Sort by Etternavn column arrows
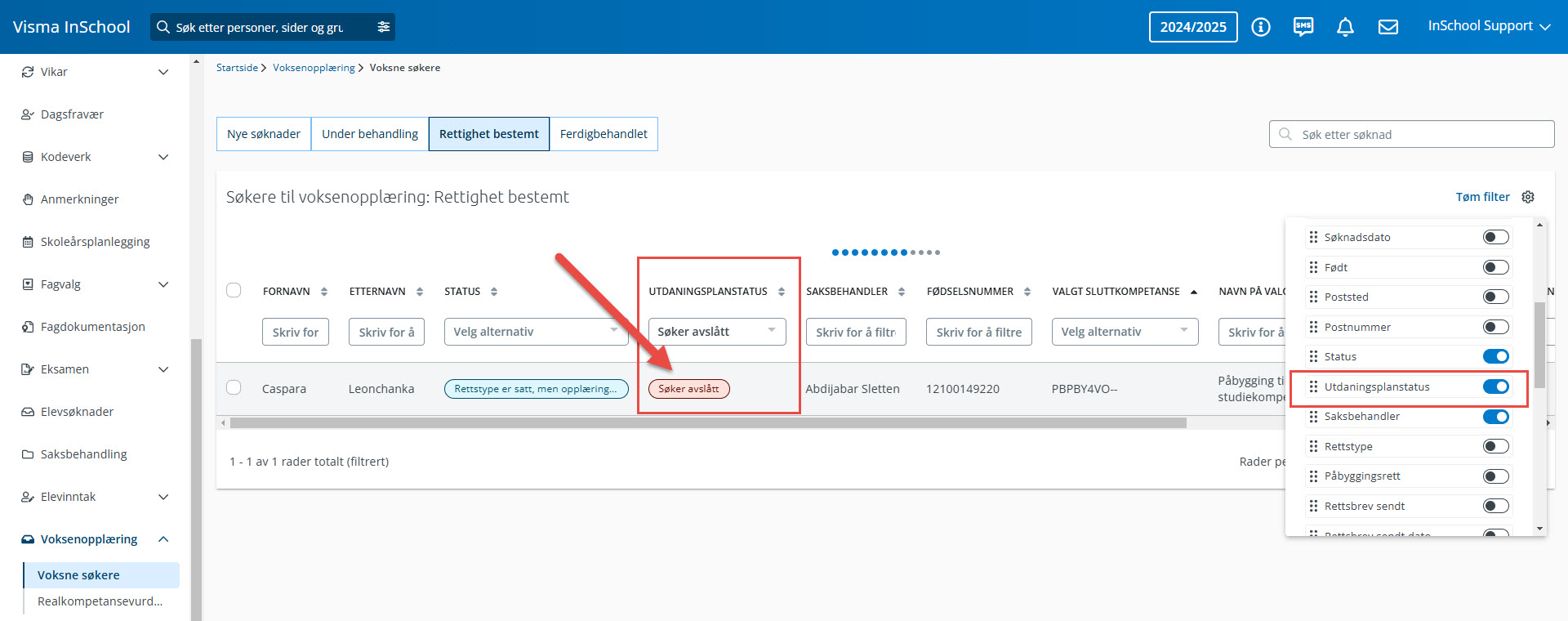The image size is (1568, 621). click(x=420, y=292)
